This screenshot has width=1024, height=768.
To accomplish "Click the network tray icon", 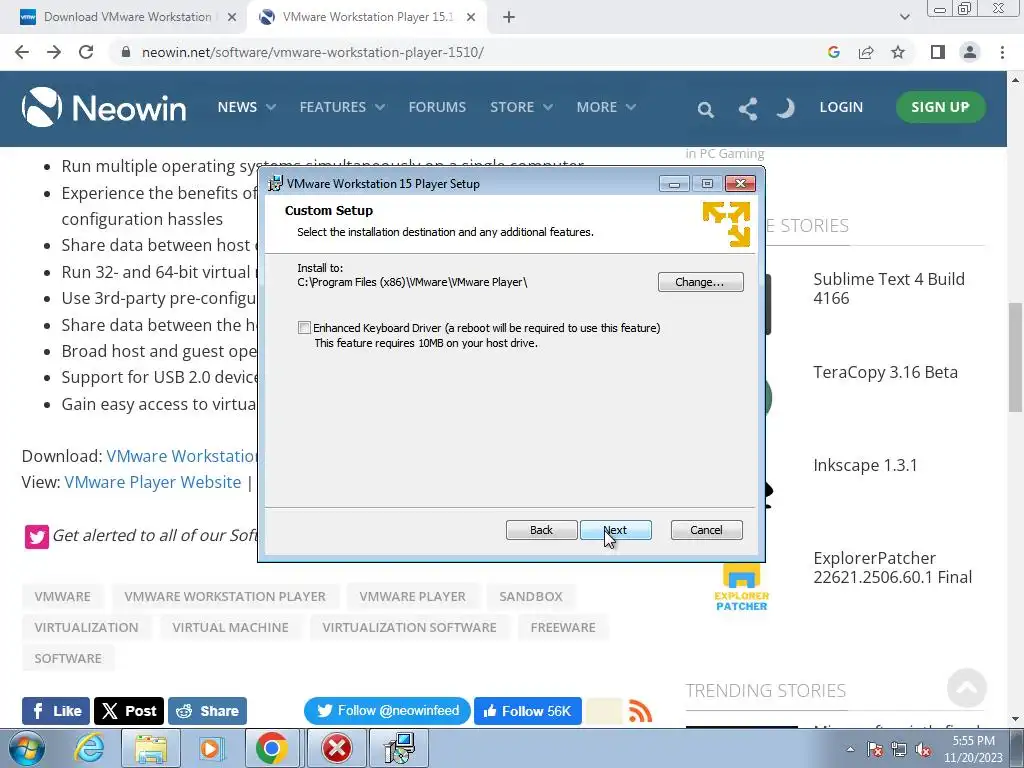I will [899, 750].
